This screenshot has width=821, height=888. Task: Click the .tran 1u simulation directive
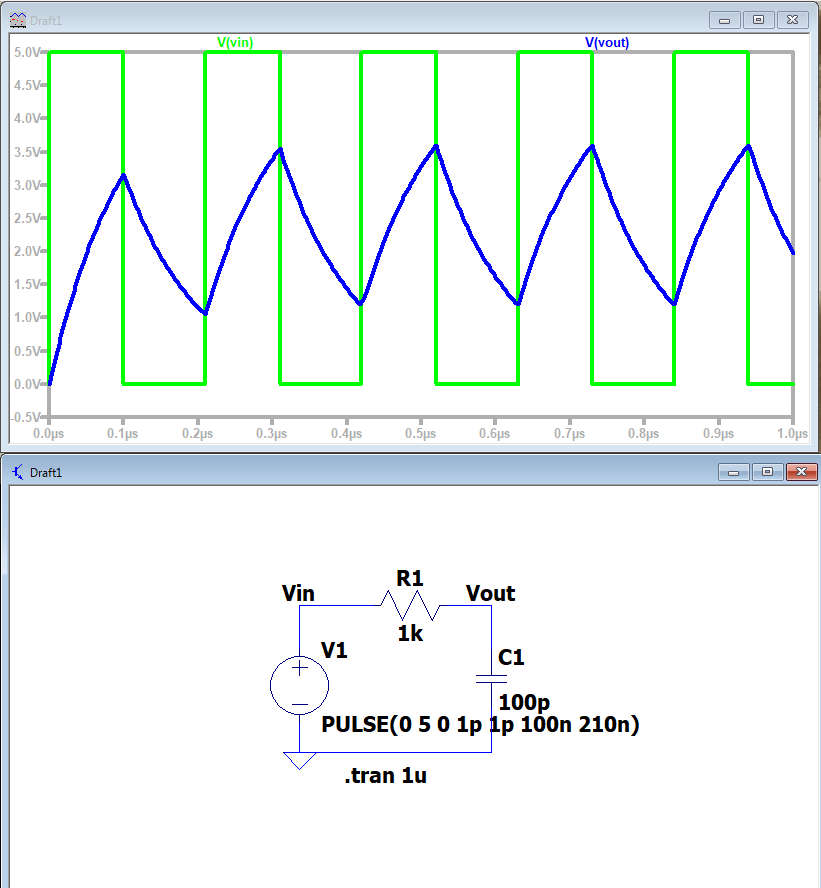tap(385, 776)
